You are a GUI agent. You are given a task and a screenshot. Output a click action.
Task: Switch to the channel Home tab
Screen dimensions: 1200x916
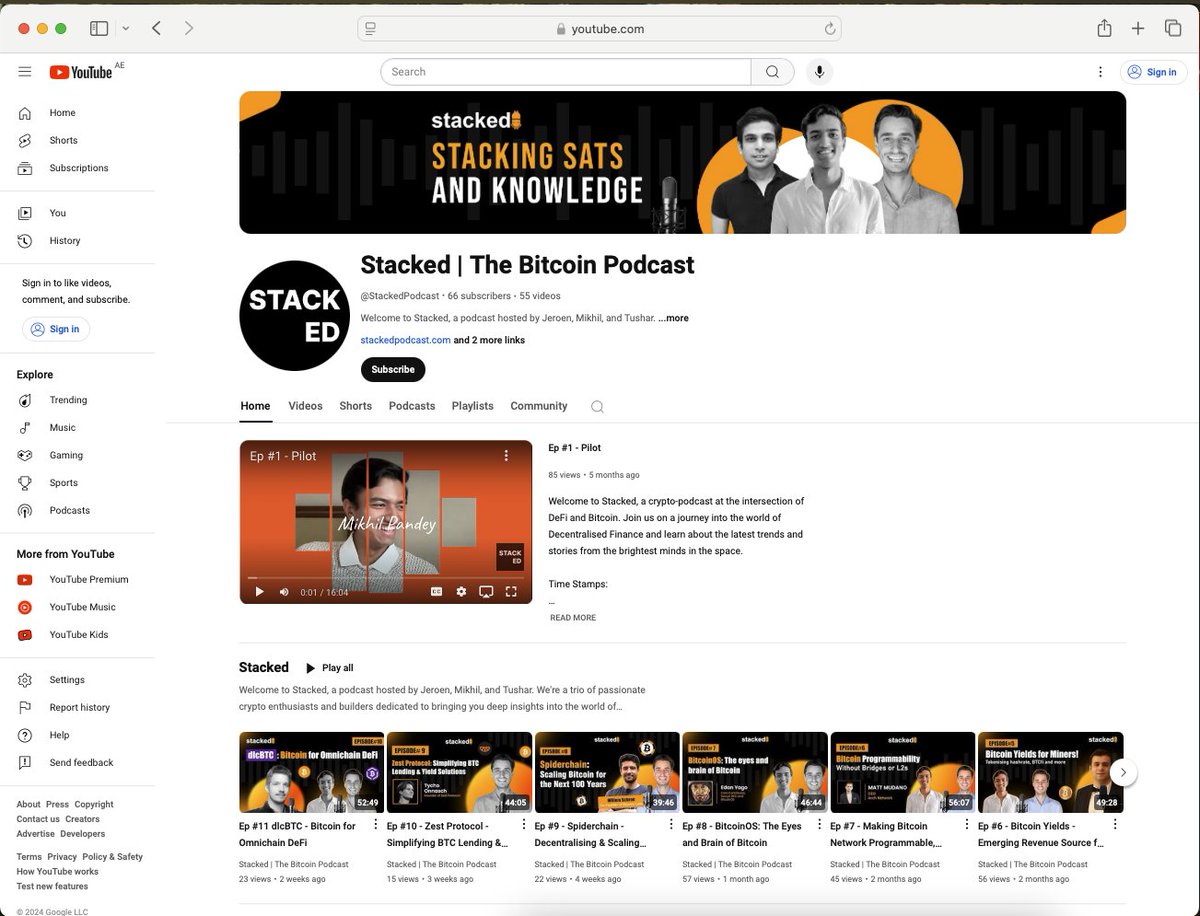(x=255, y=406)
